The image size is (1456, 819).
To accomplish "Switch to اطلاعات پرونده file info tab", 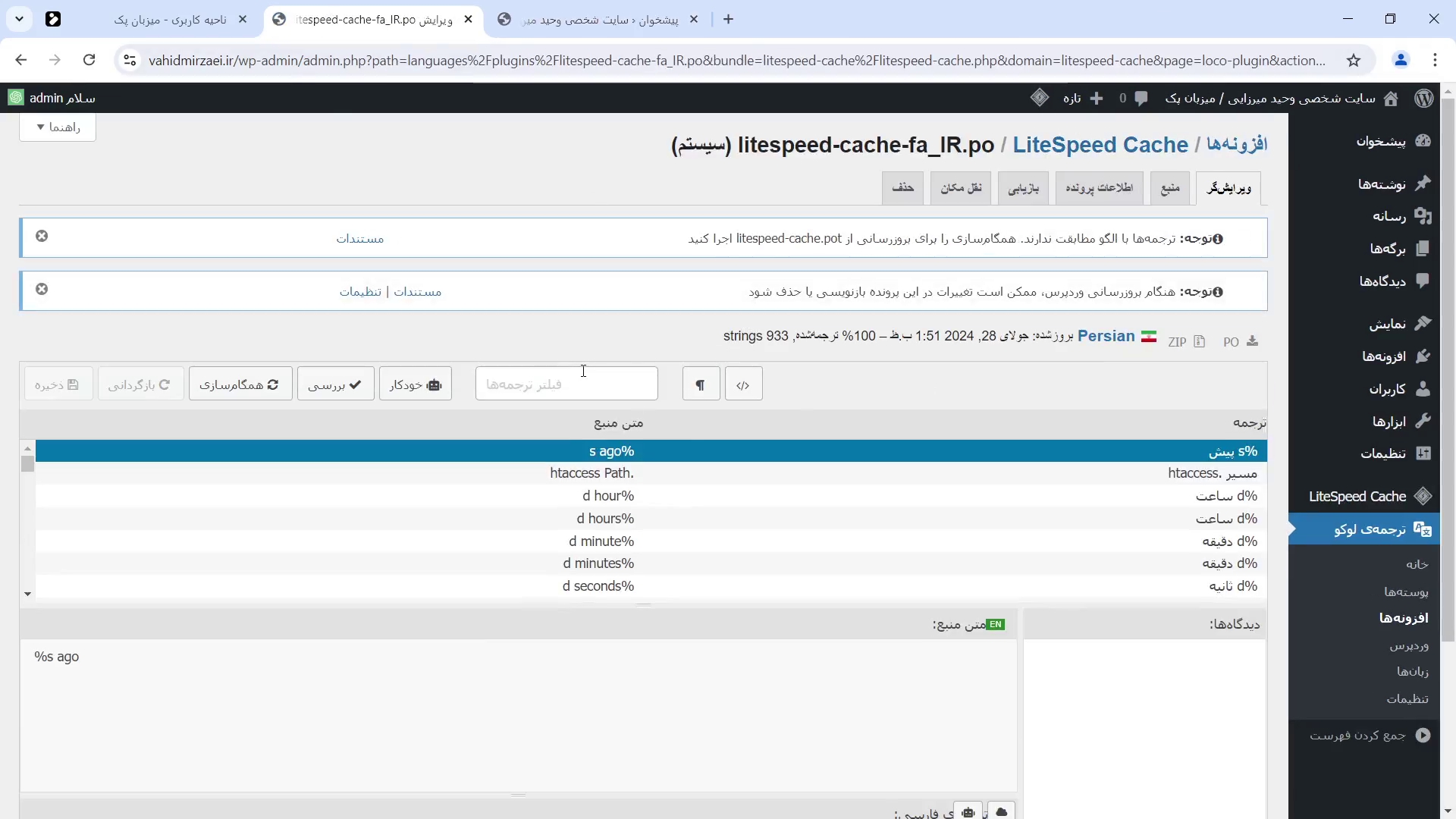I will [1099, 188].
